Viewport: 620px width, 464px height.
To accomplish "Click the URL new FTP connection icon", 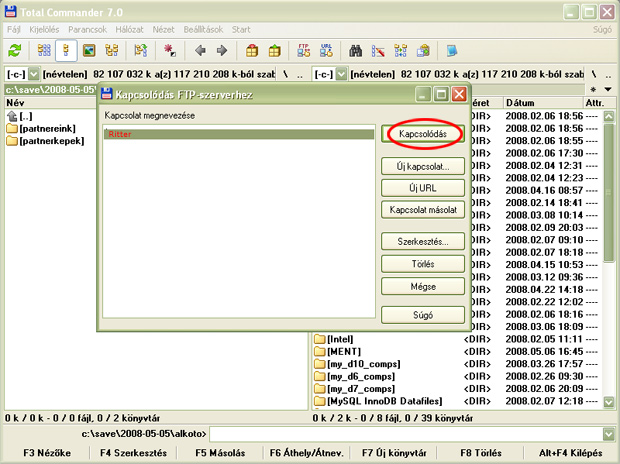I will pyautogui.click(x=327, y=50).
